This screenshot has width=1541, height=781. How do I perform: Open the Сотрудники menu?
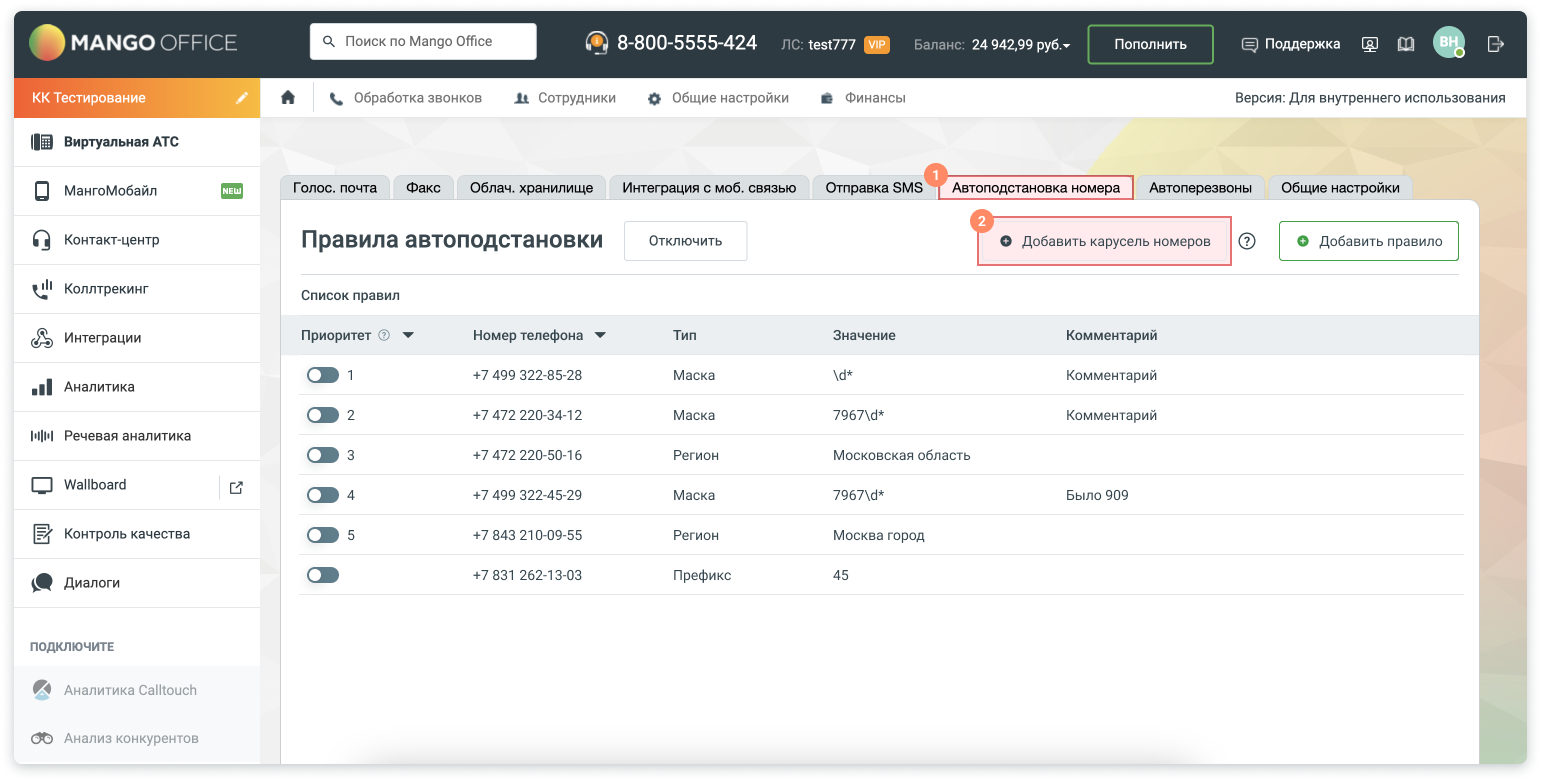tap(565, 98)
